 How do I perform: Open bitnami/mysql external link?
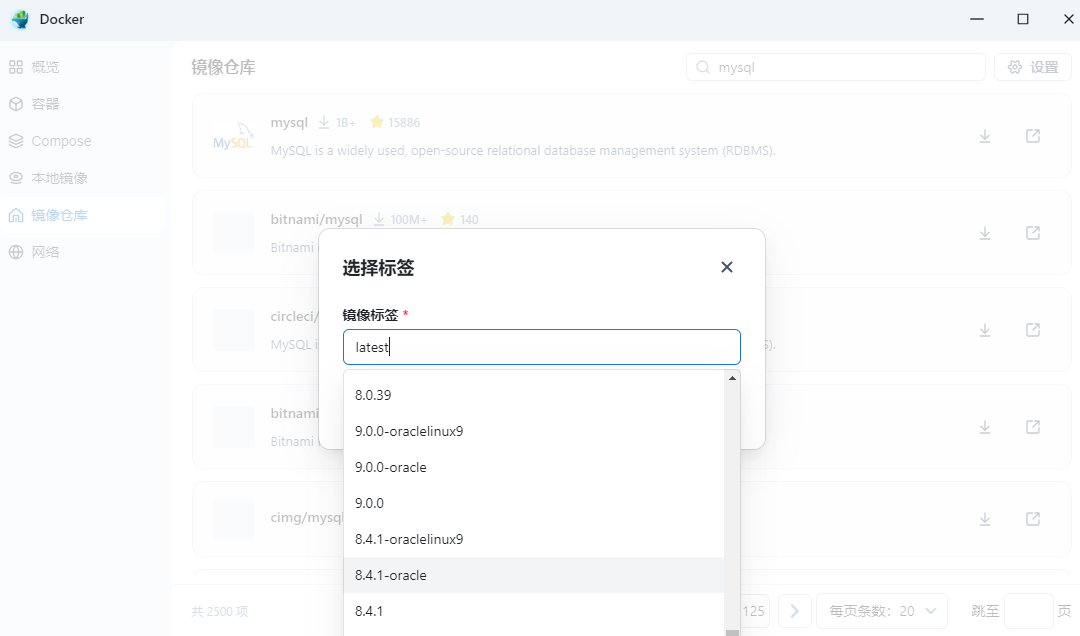tap(1032, 233)
